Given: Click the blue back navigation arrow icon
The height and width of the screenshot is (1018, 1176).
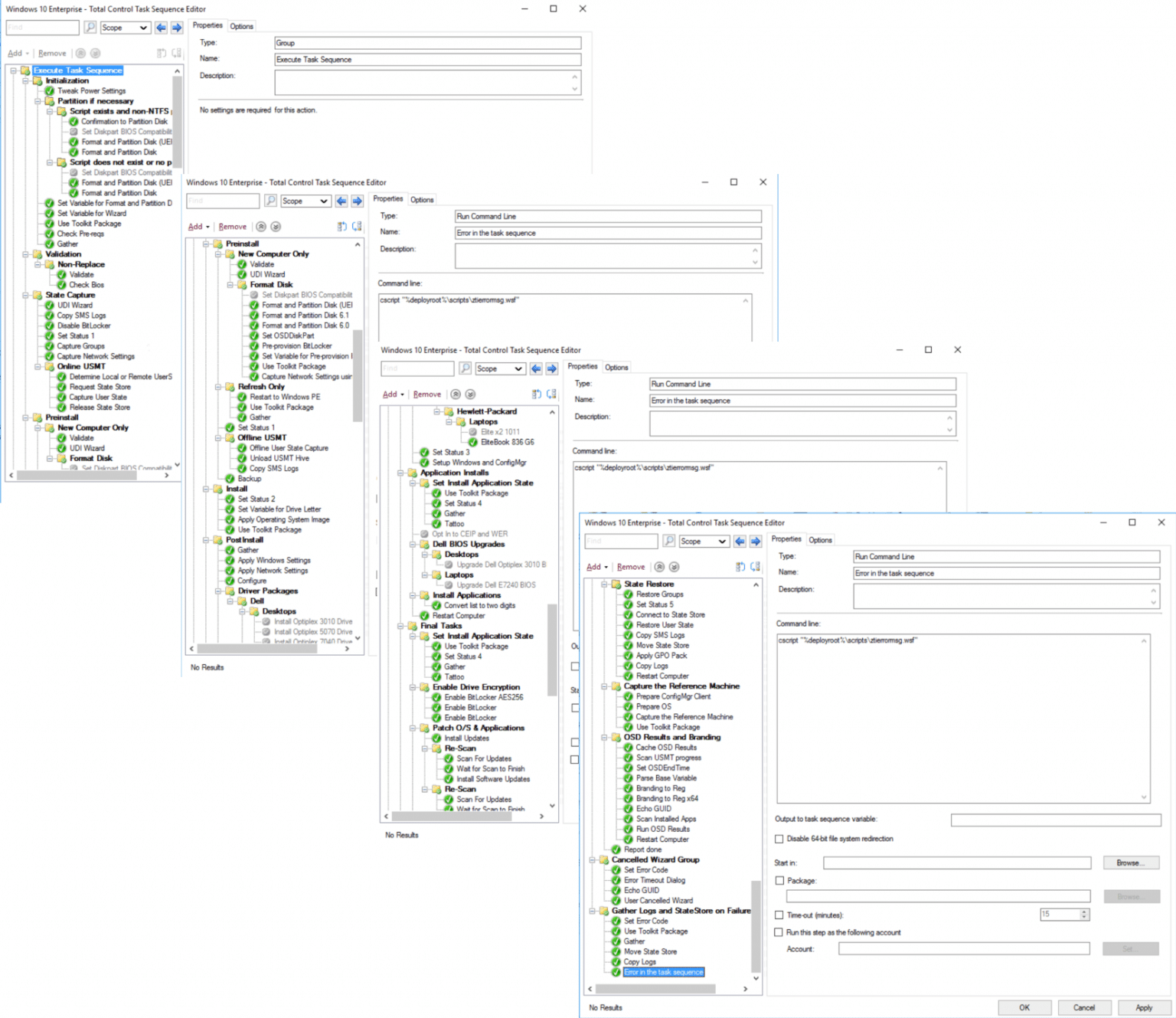Looking at the screenshot, I should [x=740, y=541].
